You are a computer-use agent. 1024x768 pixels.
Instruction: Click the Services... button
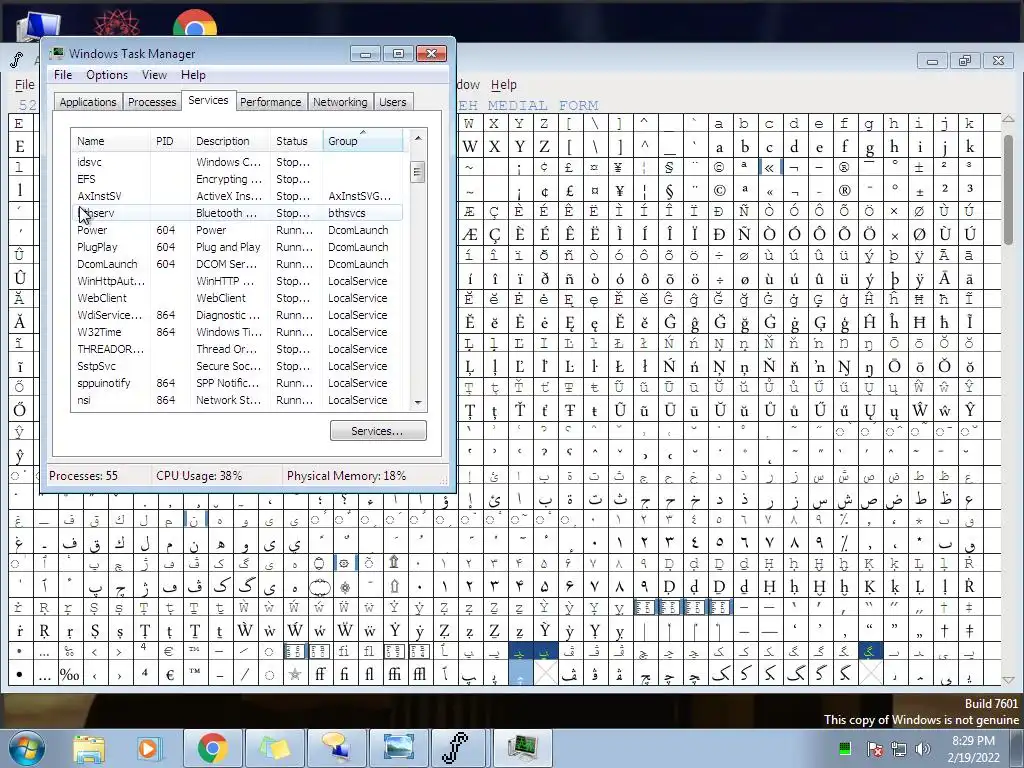378,431
